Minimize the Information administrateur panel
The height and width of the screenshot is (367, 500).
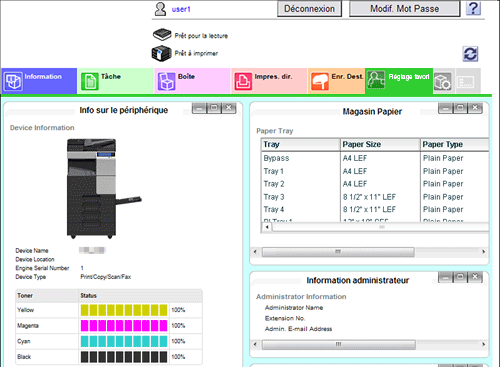click(x=446, y=277)
